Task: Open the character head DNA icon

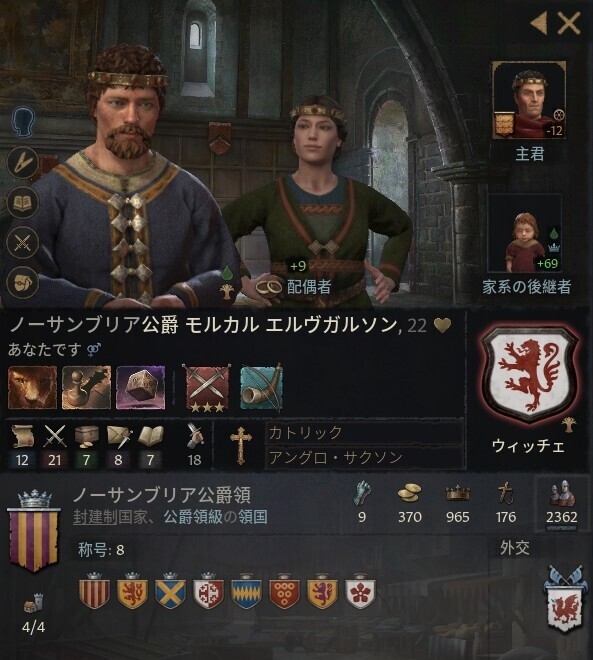Action: point(23,122)
